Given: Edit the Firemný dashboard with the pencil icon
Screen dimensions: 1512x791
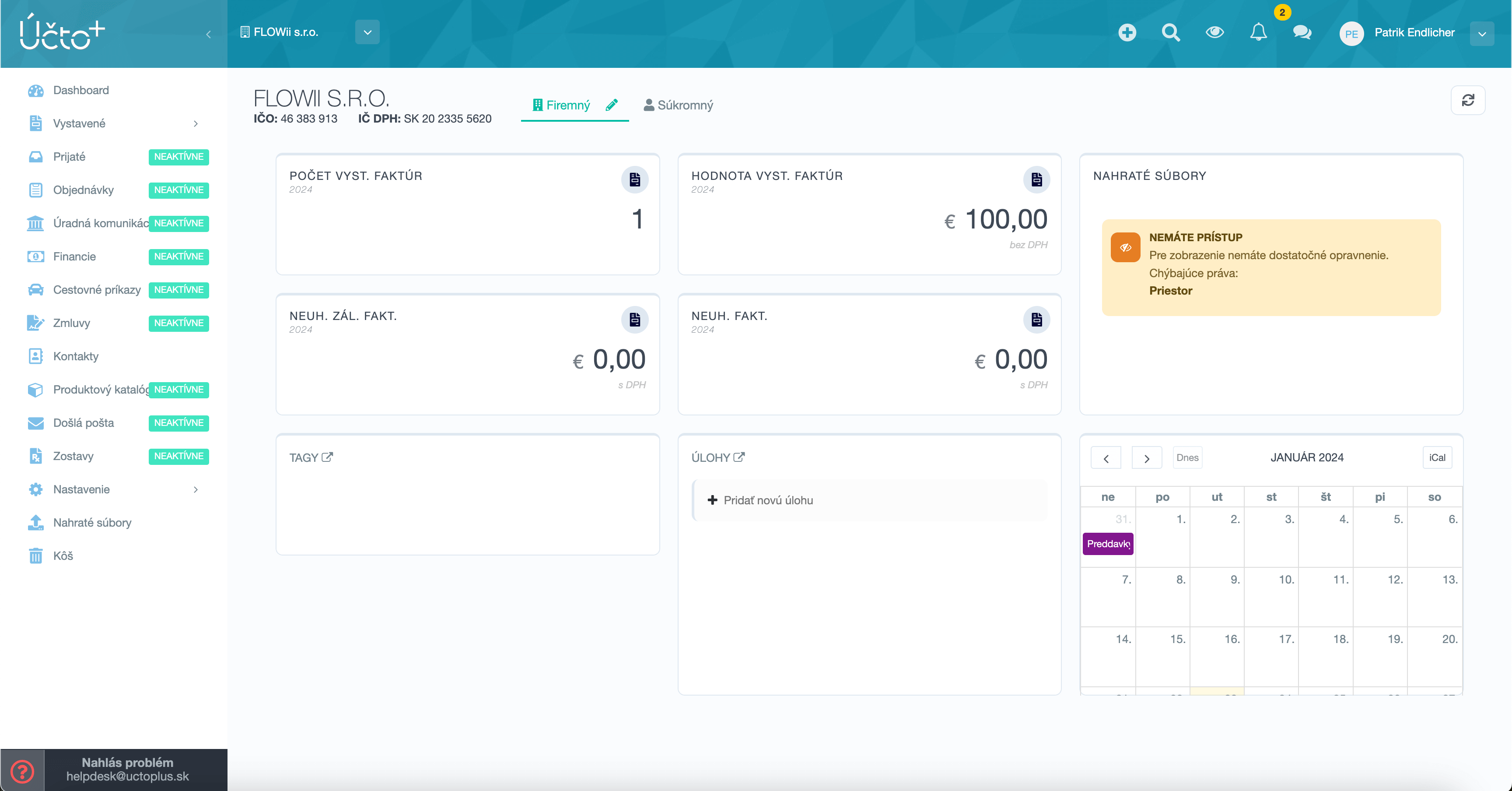Looking at the screenshot, I should [x=612, y=105].
